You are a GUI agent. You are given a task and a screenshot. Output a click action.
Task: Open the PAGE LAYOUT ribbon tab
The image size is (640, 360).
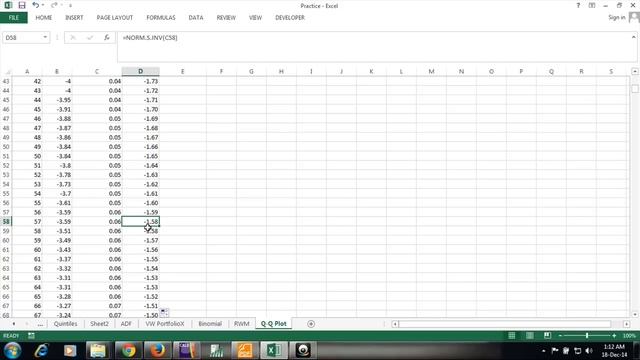coord(115,18)
